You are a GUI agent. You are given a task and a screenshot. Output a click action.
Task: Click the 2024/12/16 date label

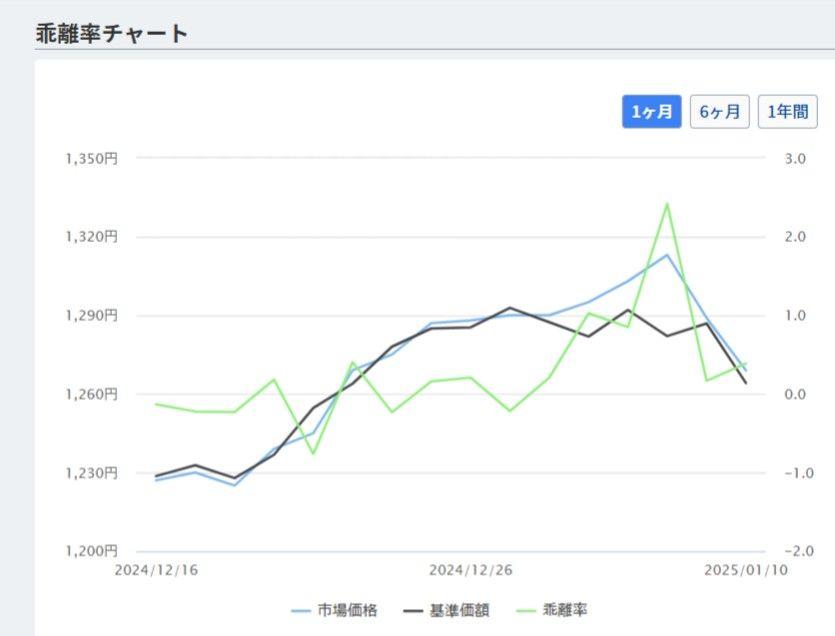coord(156,570)
